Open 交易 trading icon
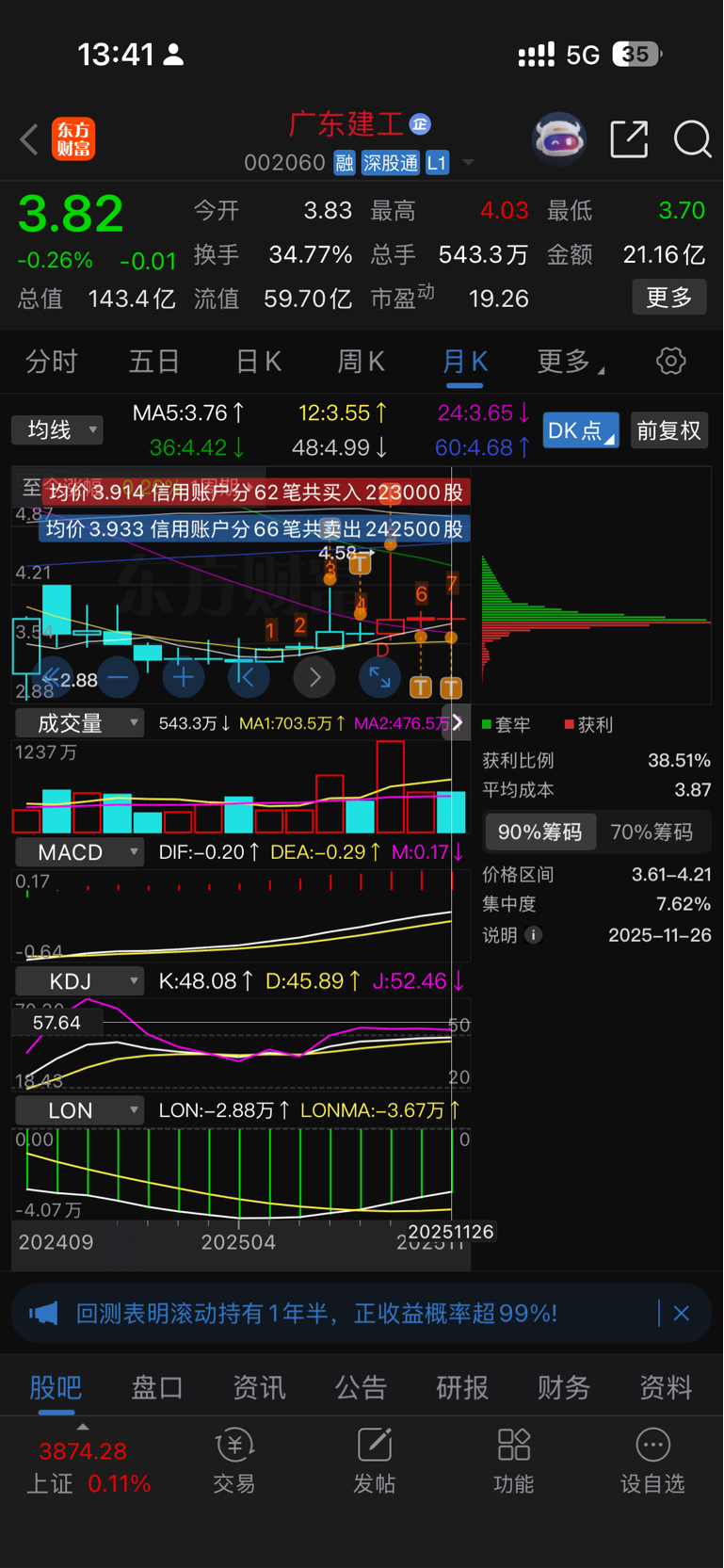The height and width of the screenshot is (1568, 724). (x=233, y=1461)
